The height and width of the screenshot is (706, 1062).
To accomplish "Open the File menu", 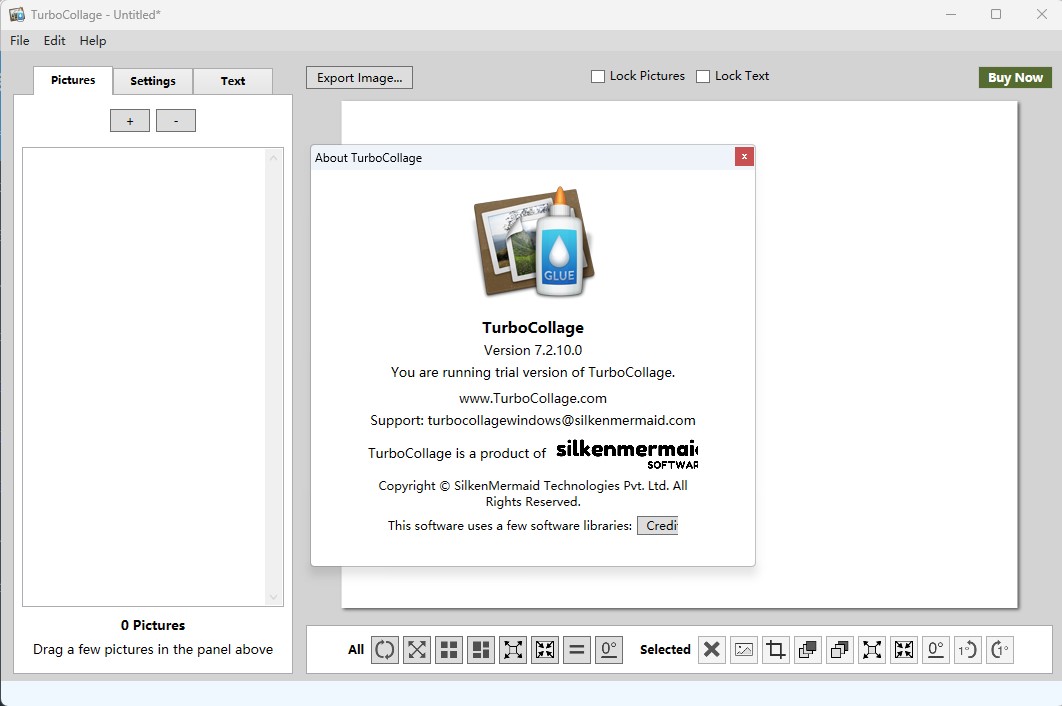I will click(20, 41).
